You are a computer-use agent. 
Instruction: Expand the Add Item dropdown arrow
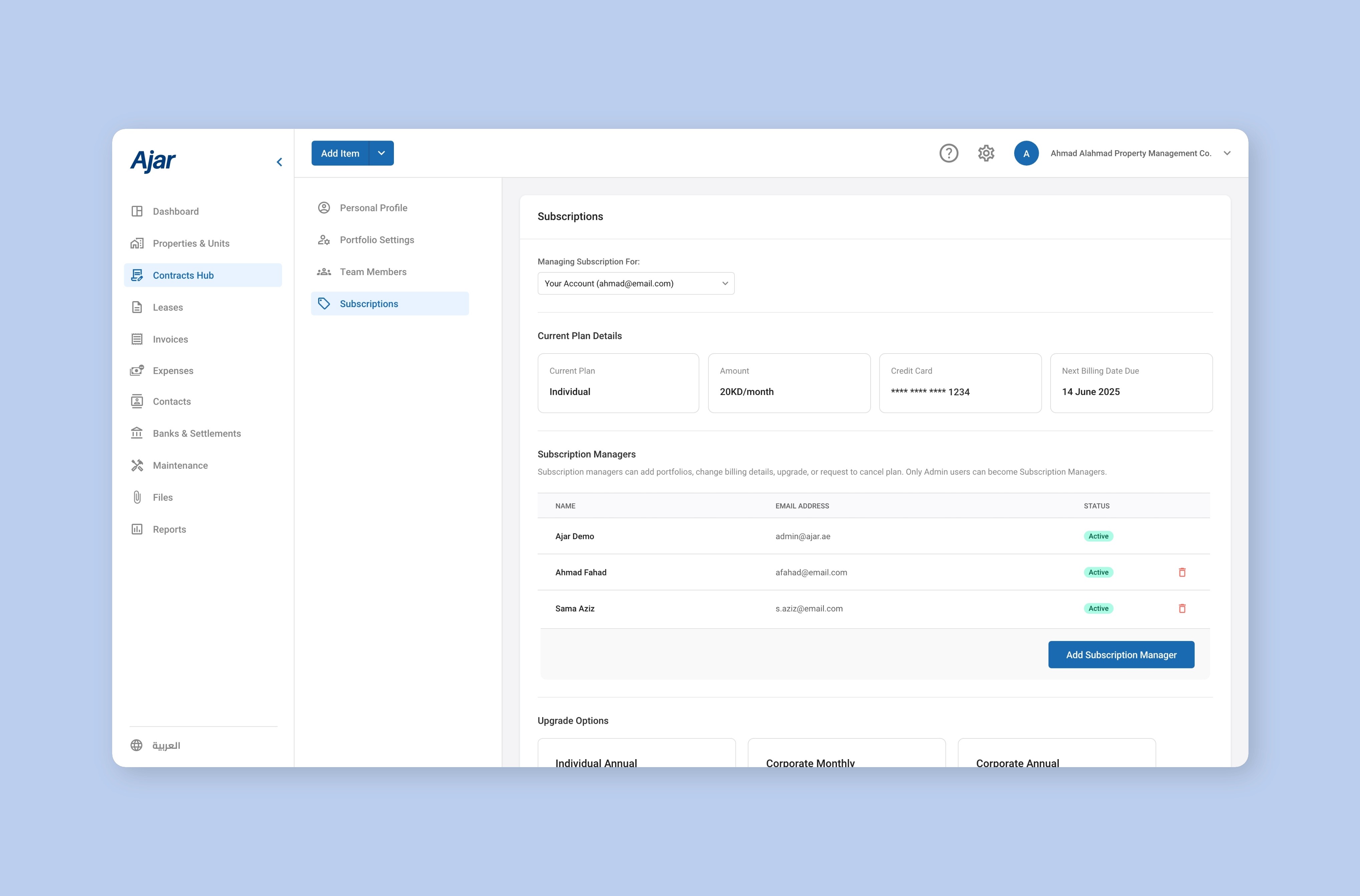click(382, 153)
